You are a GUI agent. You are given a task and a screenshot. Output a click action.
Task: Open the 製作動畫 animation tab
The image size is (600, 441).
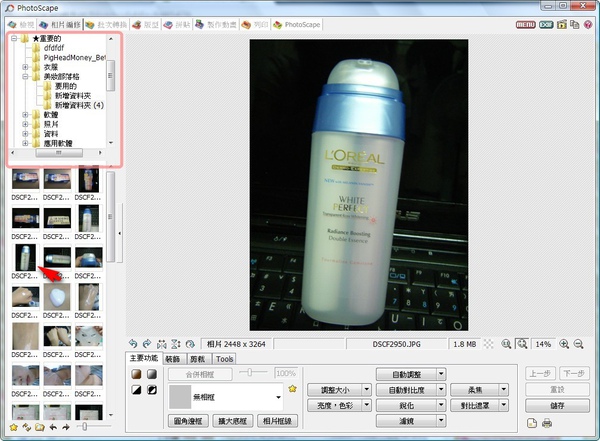[x=216, y=25]
